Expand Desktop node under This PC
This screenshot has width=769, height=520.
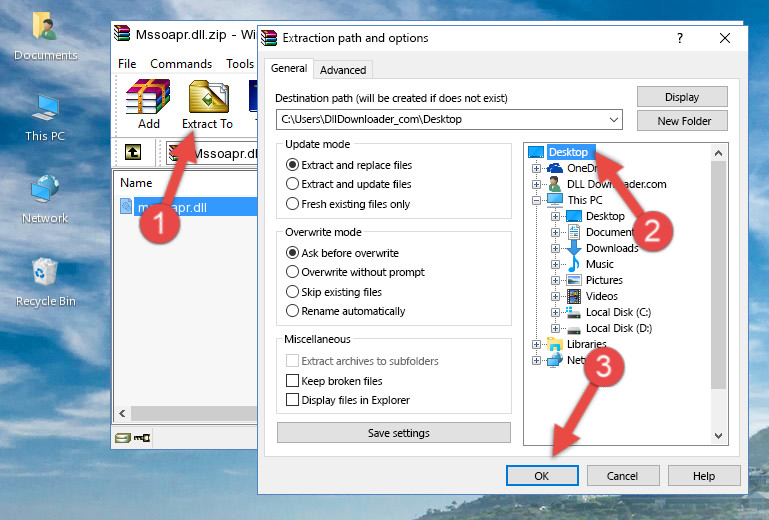pyautogui.click(x=555, y=216)
